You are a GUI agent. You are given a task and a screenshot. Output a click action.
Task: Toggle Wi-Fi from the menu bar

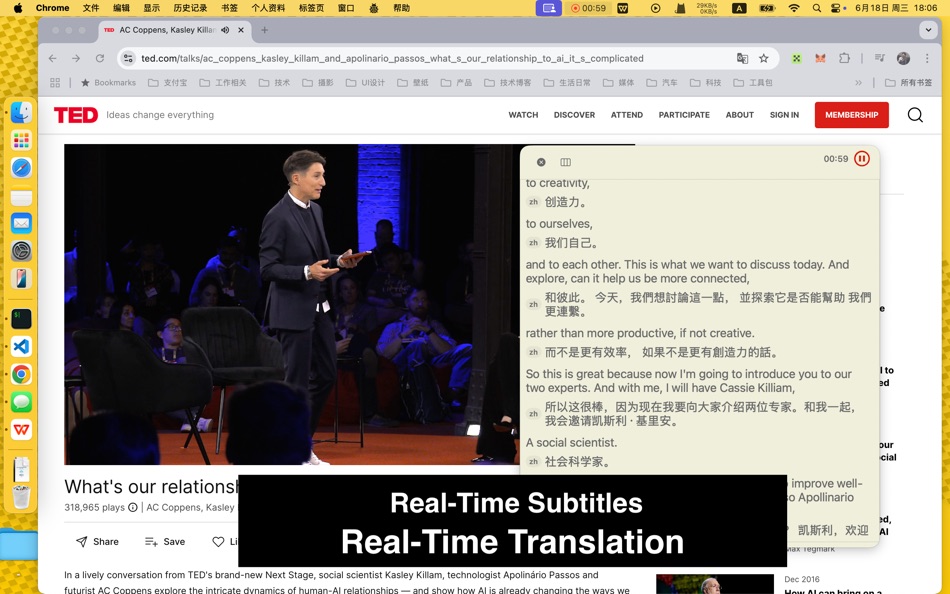coord(792,8)
